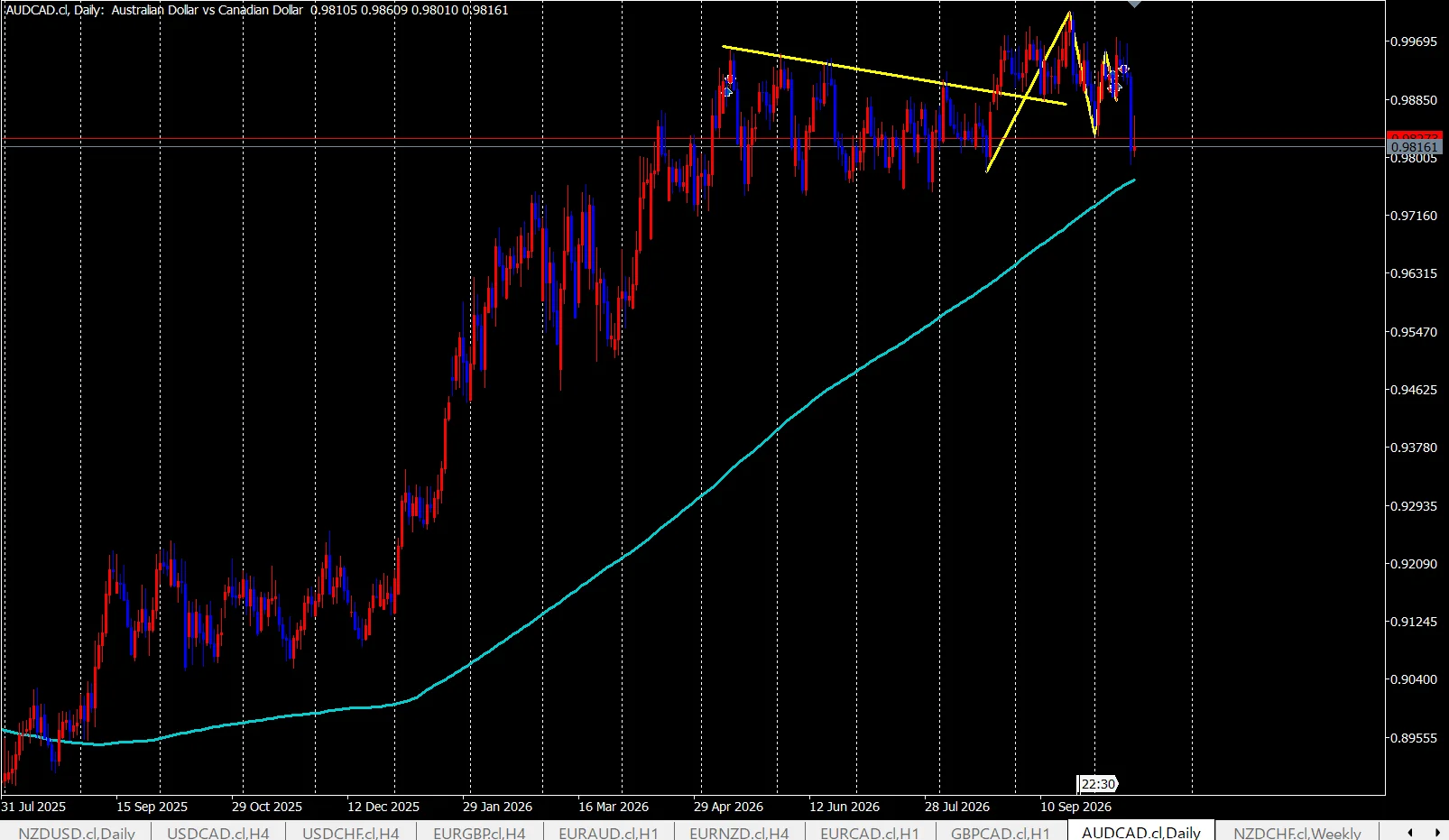The image size is (1449, 840).
Task: Select the USDCHF.cl,H4 tab
Action: (x=350, y=832)
